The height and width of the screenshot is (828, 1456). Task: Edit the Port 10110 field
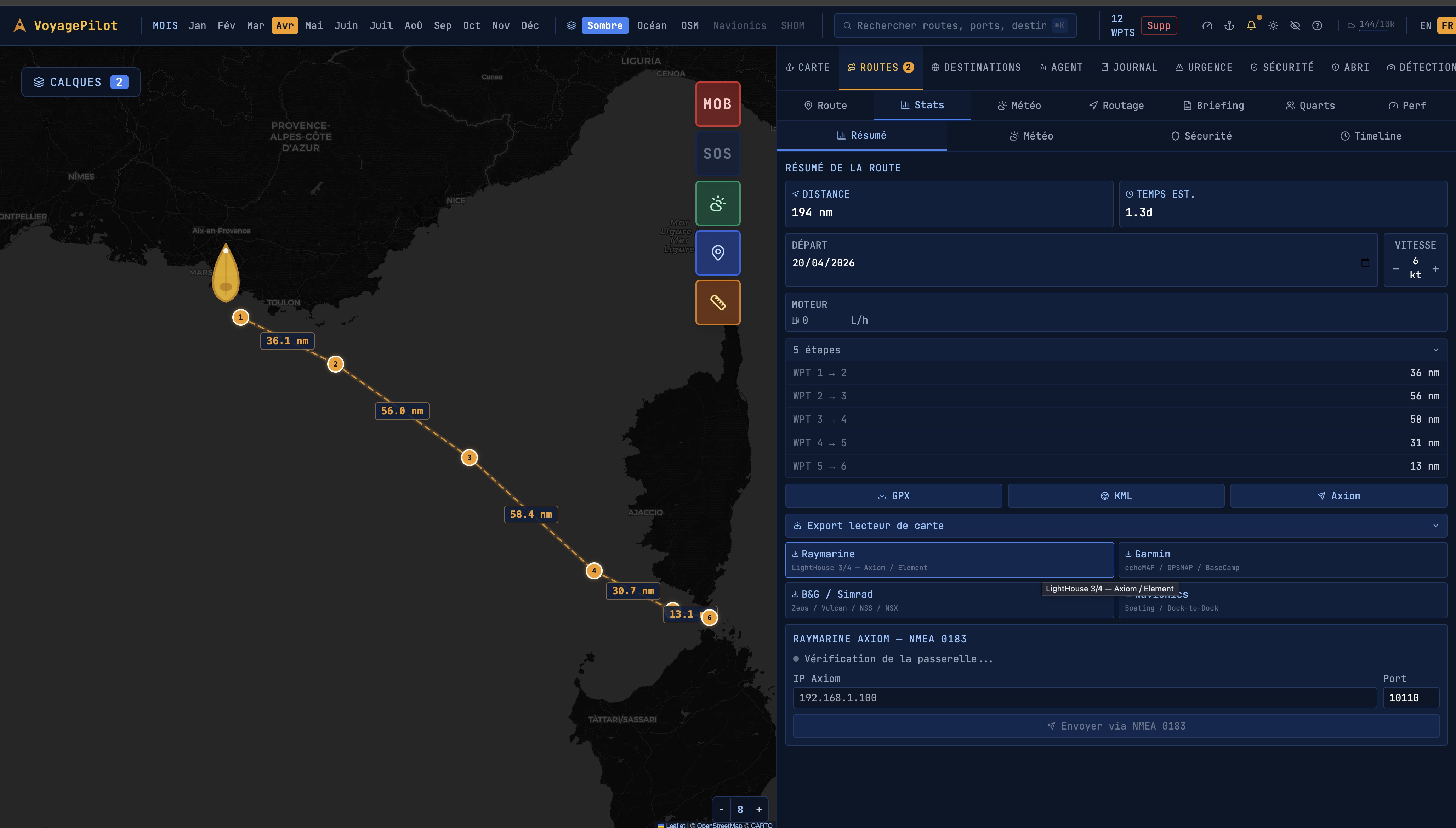coord(1411,698)
